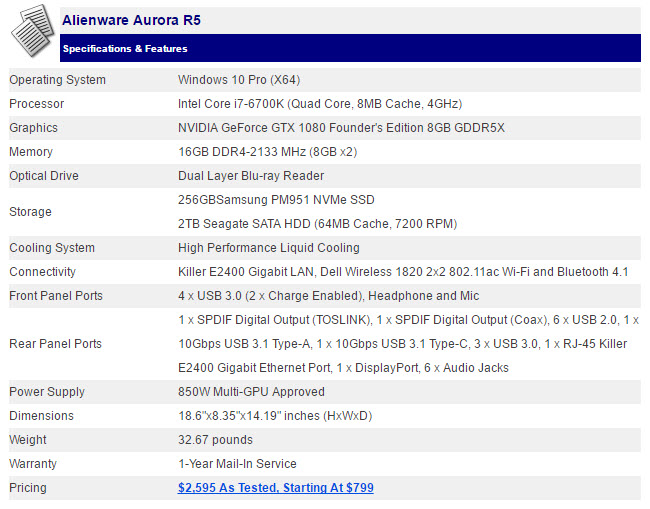Select the Rear Panel Ports label
The image size is (650, 509).
pyautogui.click(x=55, y=344)
